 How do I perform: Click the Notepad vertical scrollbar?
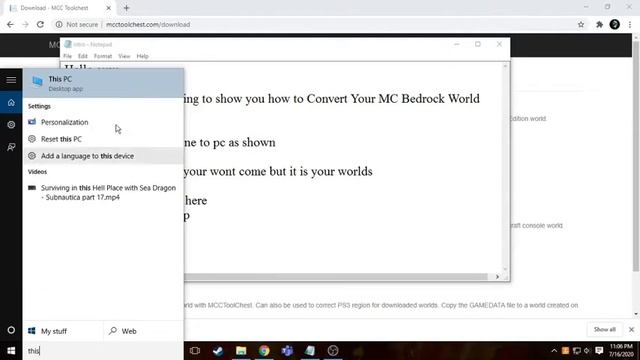(505, 168)
